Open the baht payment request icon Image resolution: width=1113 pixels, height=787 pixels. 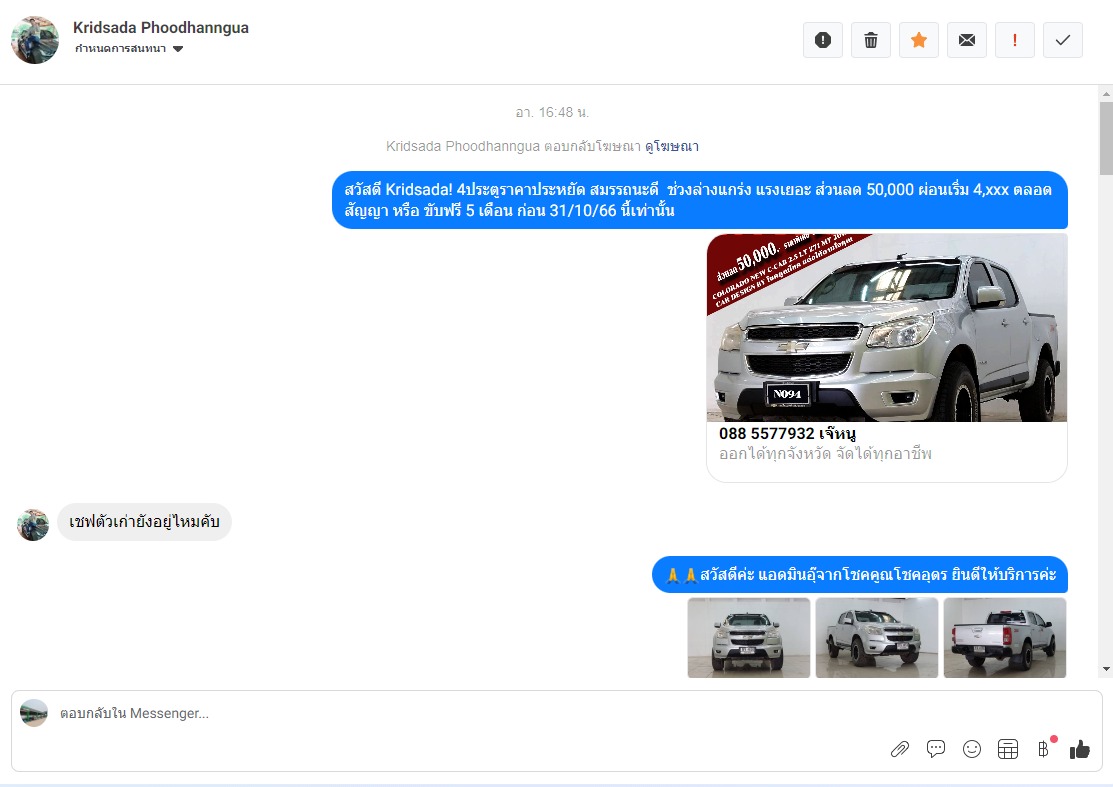tap(1043, 749)
